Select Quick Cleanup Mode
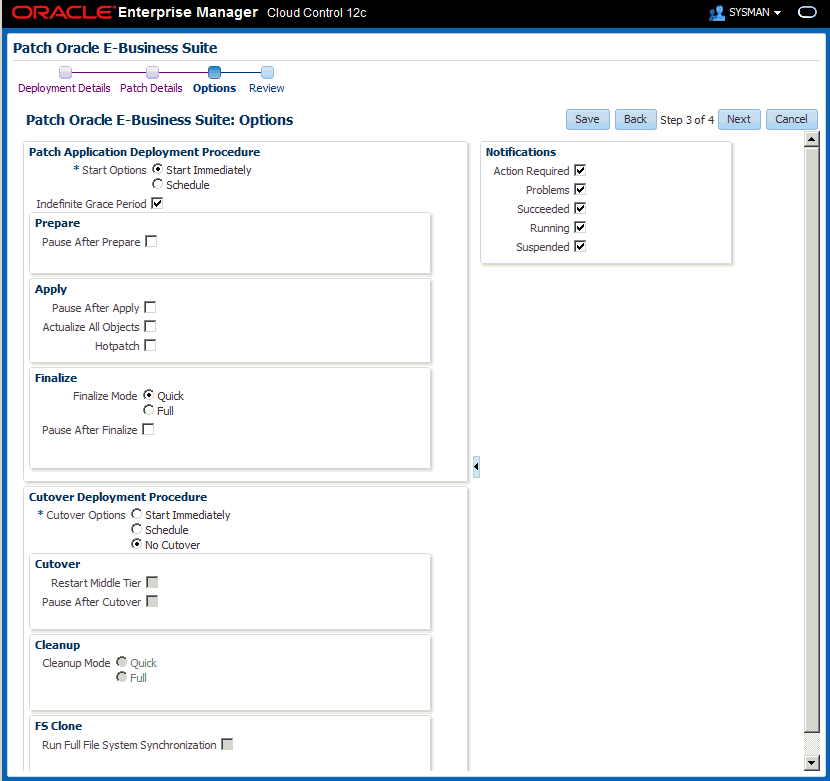830x781 pixels. coord(122,662)
